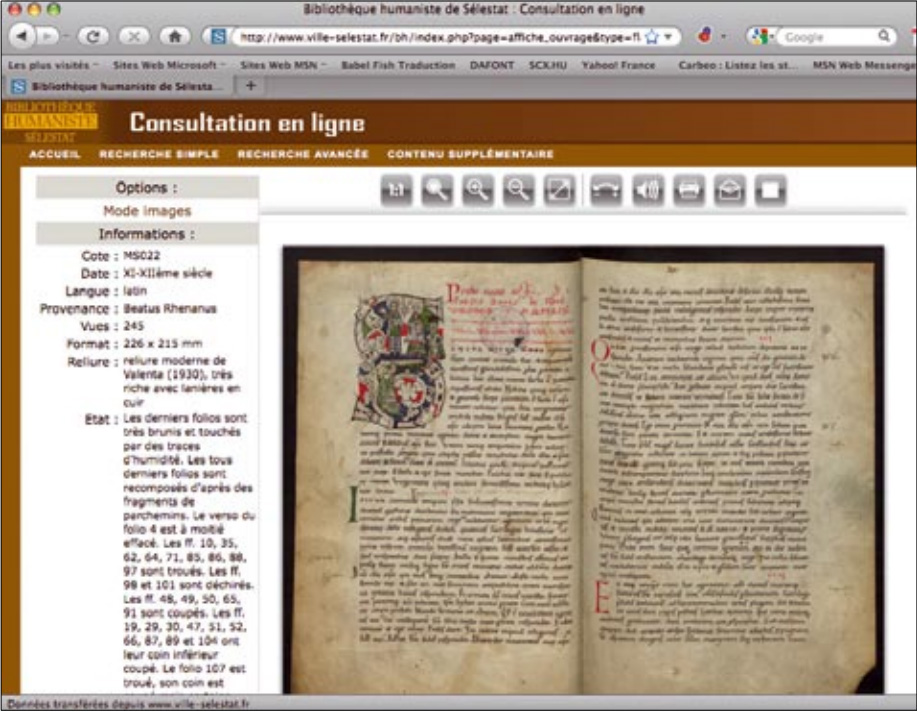Click the site favicon beside the URL
The image size is (917, 712).
(218, 37)
